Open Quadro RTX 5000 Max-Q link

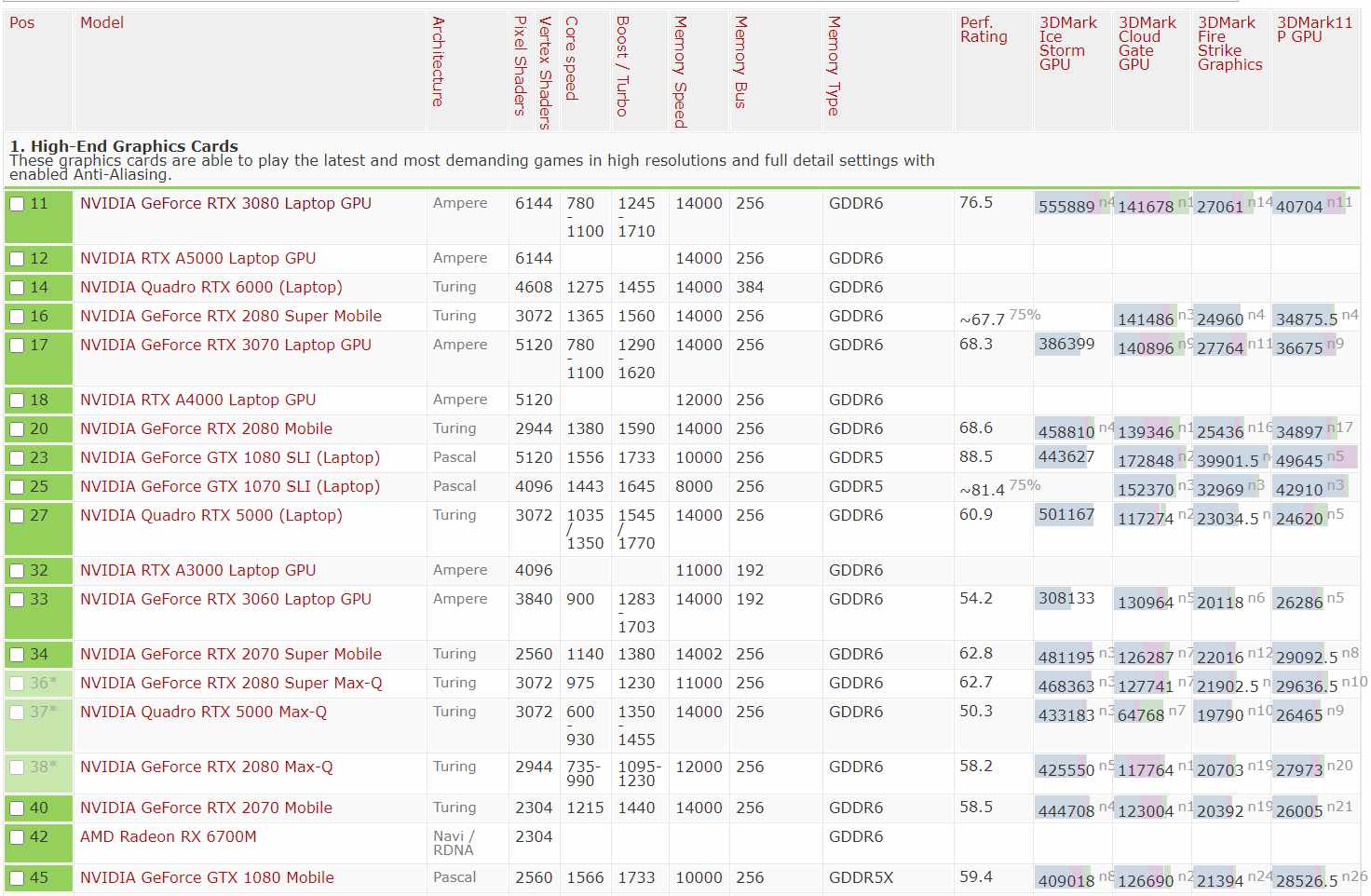click(203, 712)
